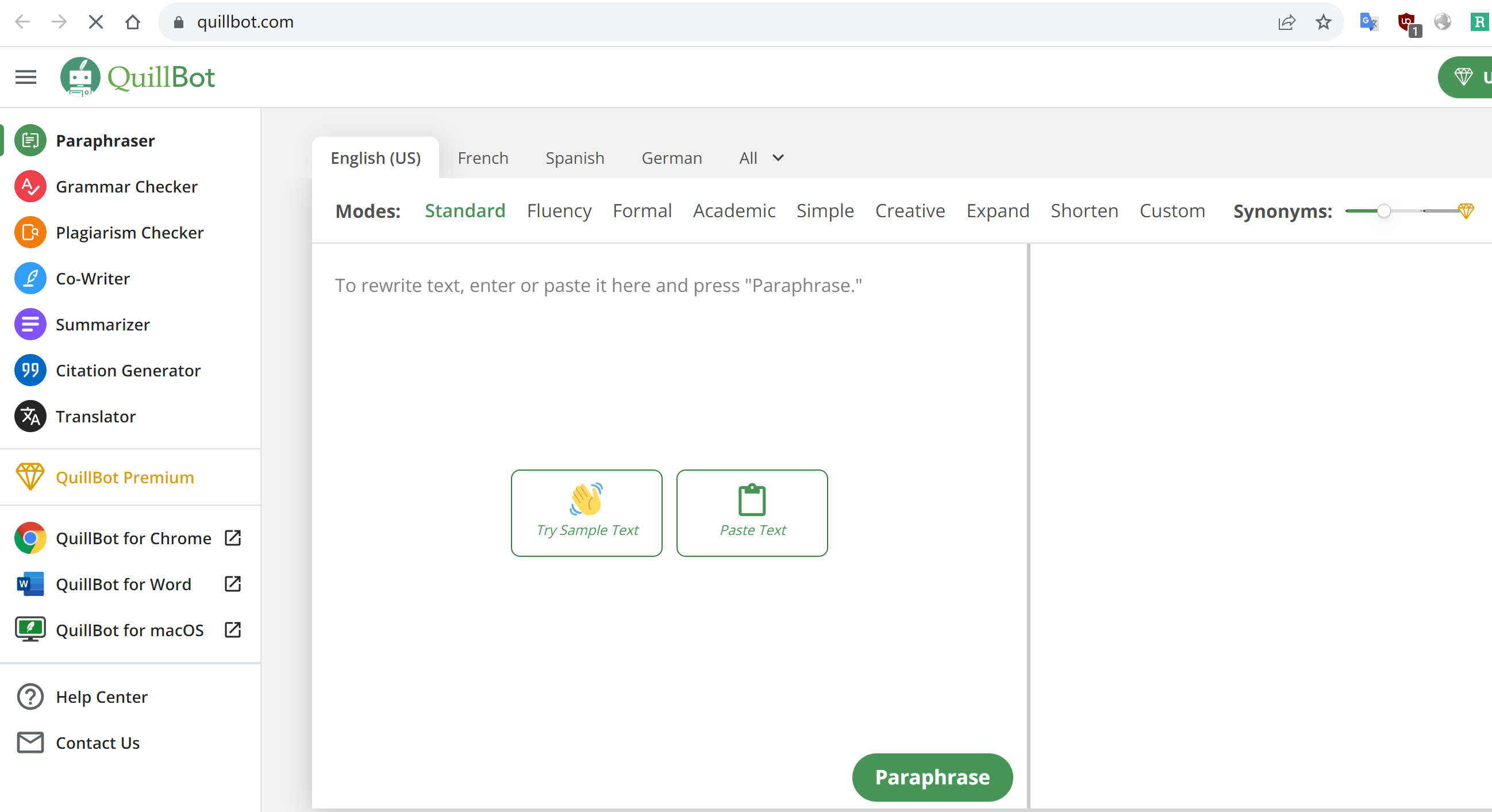Open the Grammar Checker icon

(x=30, y=187)
